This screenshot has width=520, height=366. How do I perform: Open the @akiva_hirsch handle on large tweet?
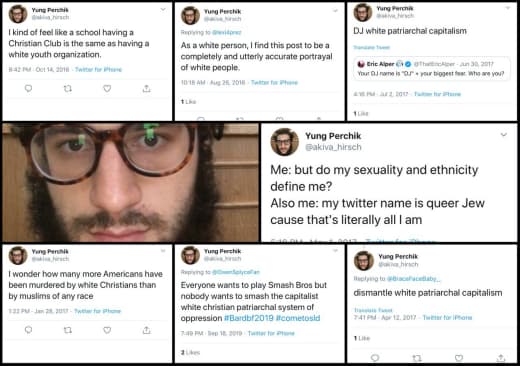333,147
